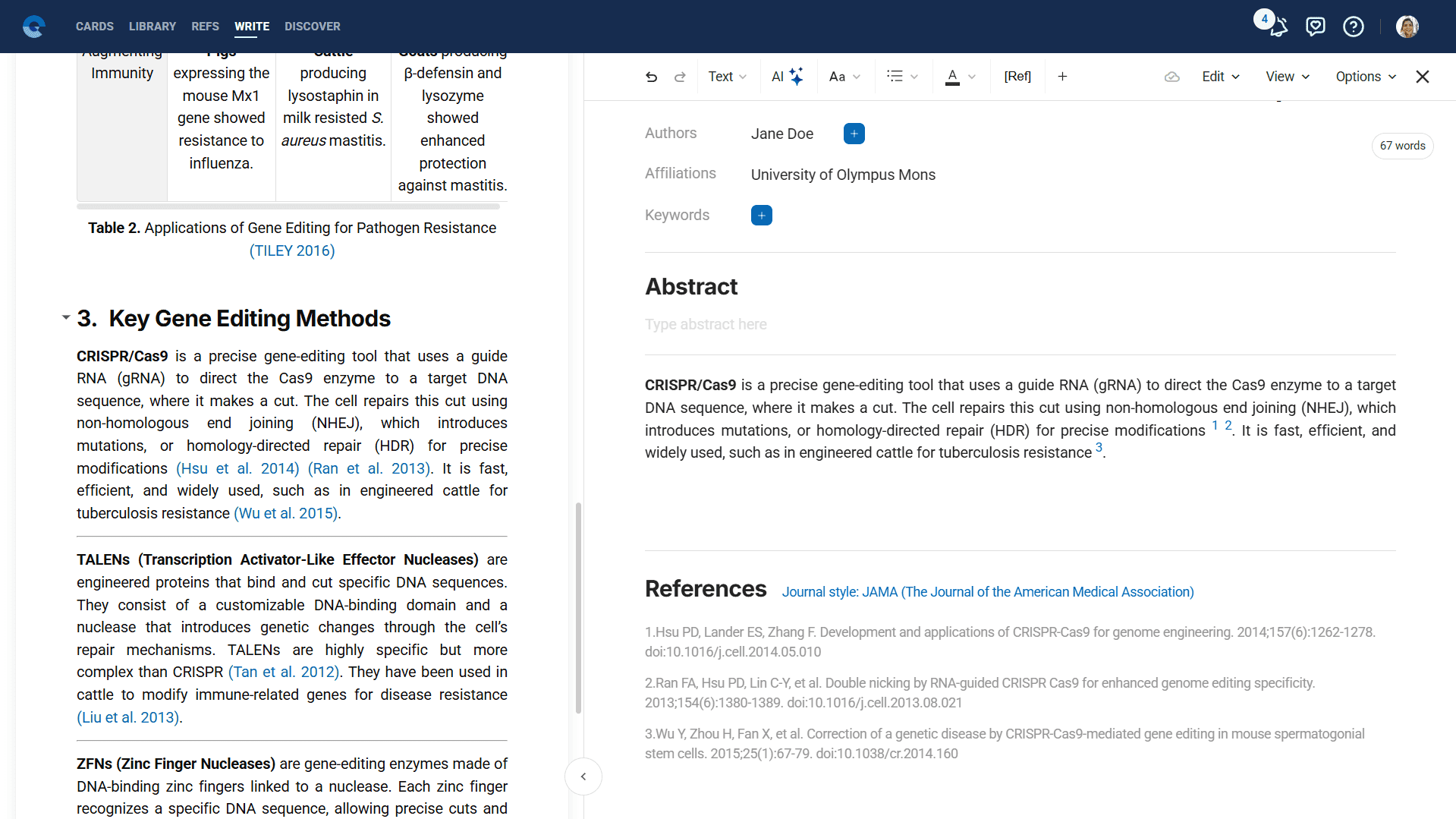Collapse the left panel with chevron button

[583, 776]
